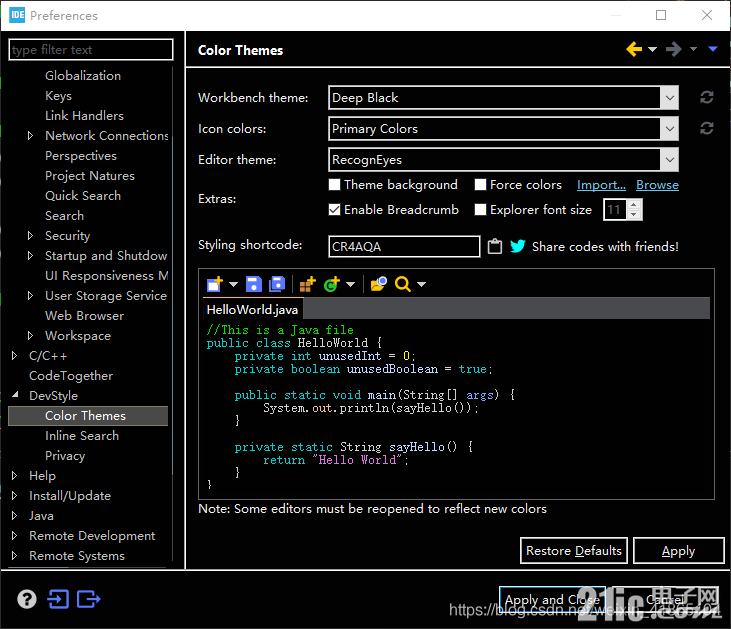Viewport: 731px width, 629px height.
Task: Open the New file dropdown arrow in preview
Action: (233, 284)
